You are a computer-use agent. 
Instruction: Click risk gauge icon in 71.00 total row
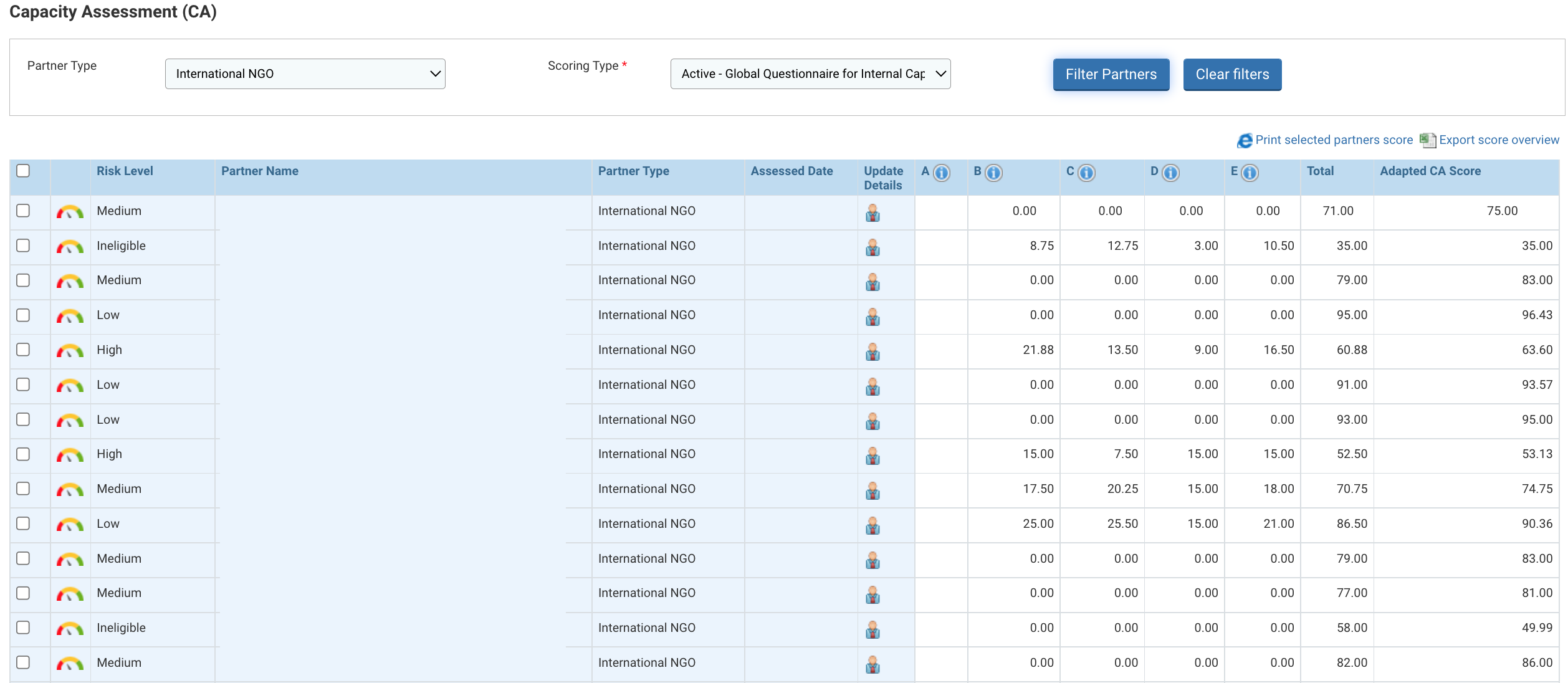(70, 212)
